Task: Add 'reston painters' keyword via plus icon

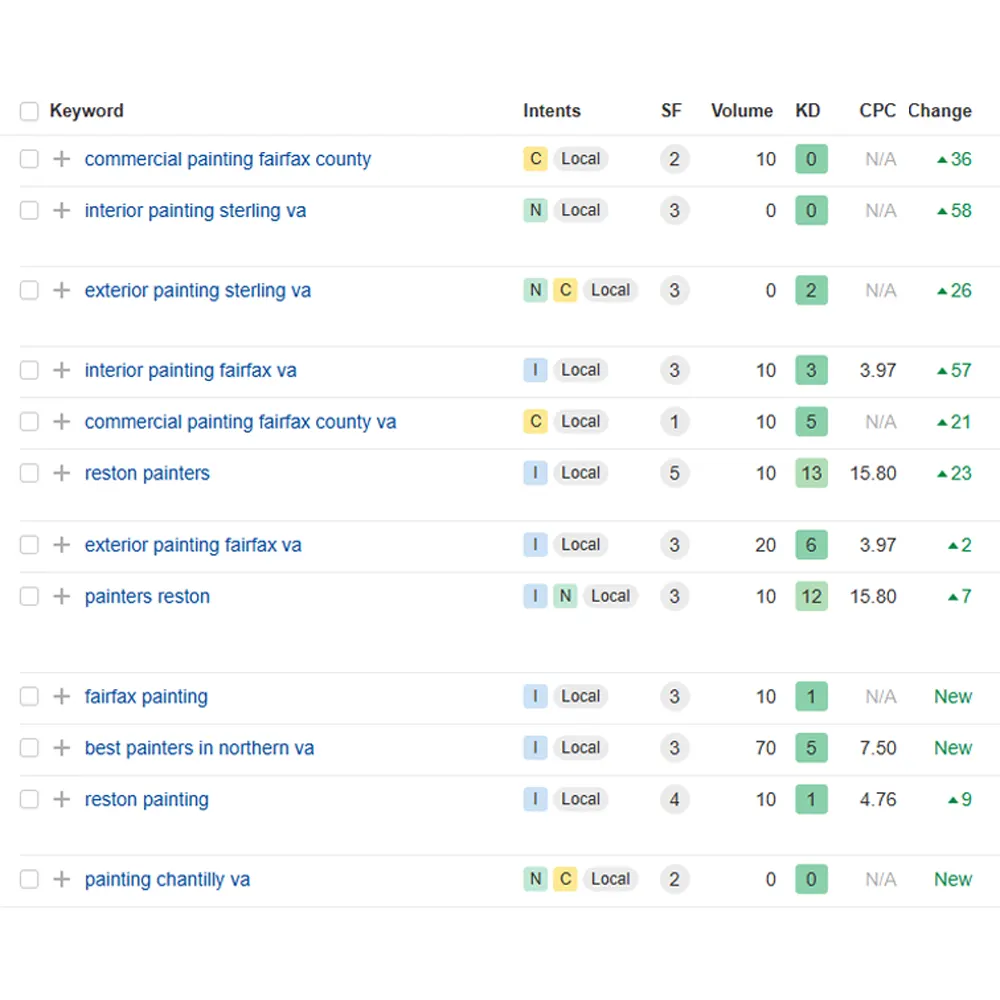Action: [x=62, y=473]
